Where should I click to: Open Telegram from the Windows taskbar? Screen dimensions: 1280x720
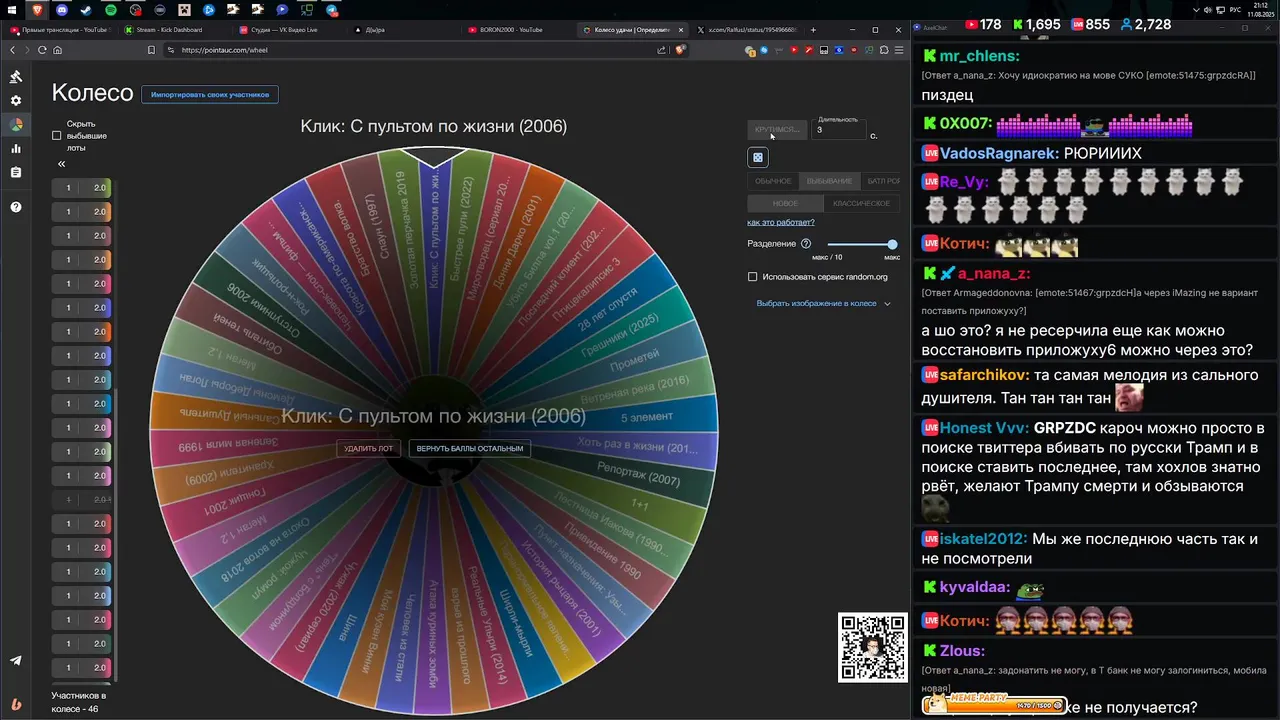[332, 10]
